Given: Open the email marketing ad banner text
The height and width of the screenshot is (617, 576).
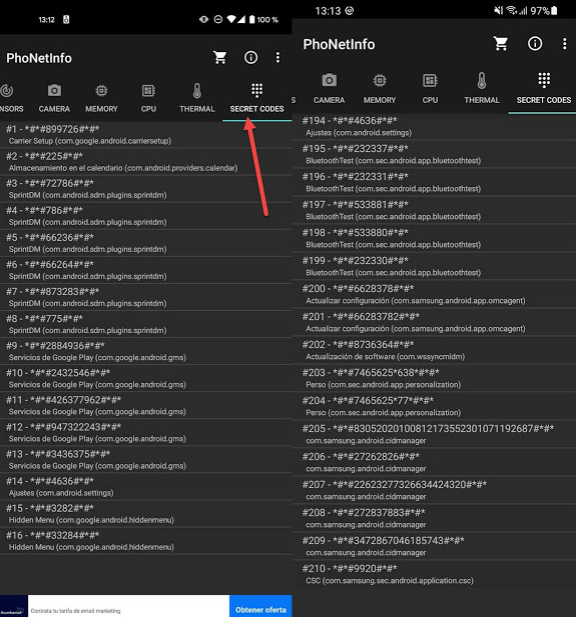Looking at the screenshot, I should tap(76, 611).
